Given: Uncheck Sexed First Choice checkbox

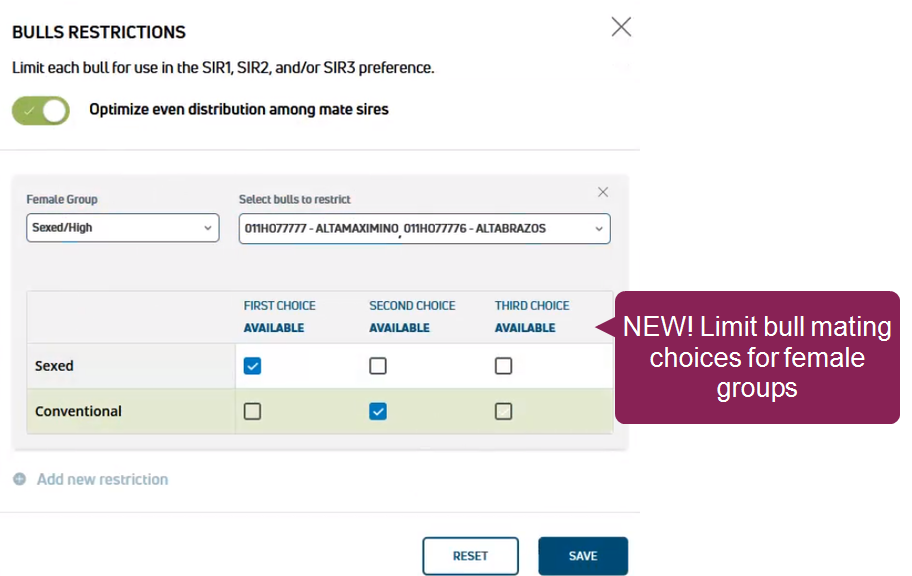Looking at the screenshot, I should click(253, 366).
